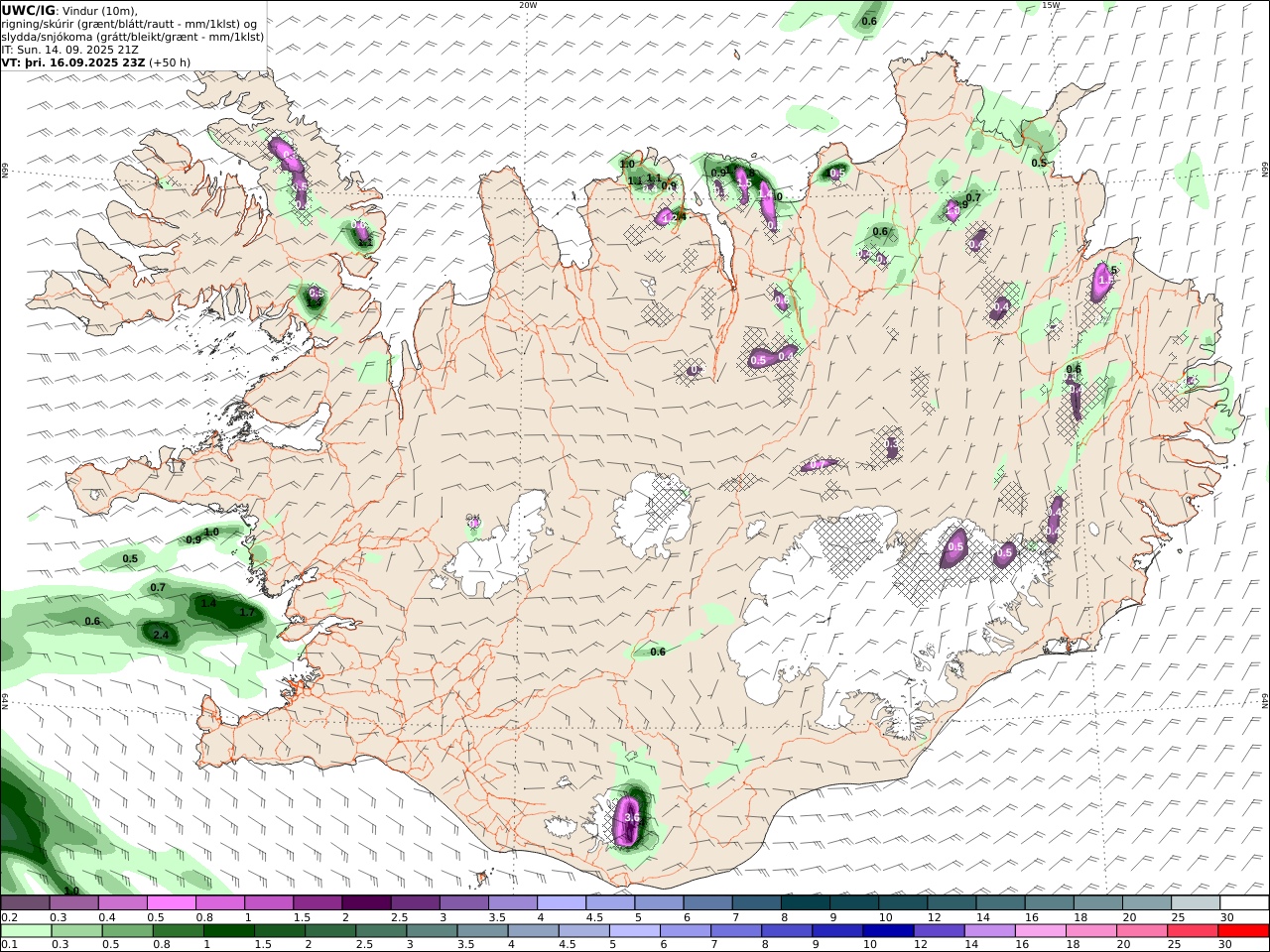Choose the 7 swatch in the bottom rain scale
This screenshot has height=952, width=1270.
(x=737, y=931)
